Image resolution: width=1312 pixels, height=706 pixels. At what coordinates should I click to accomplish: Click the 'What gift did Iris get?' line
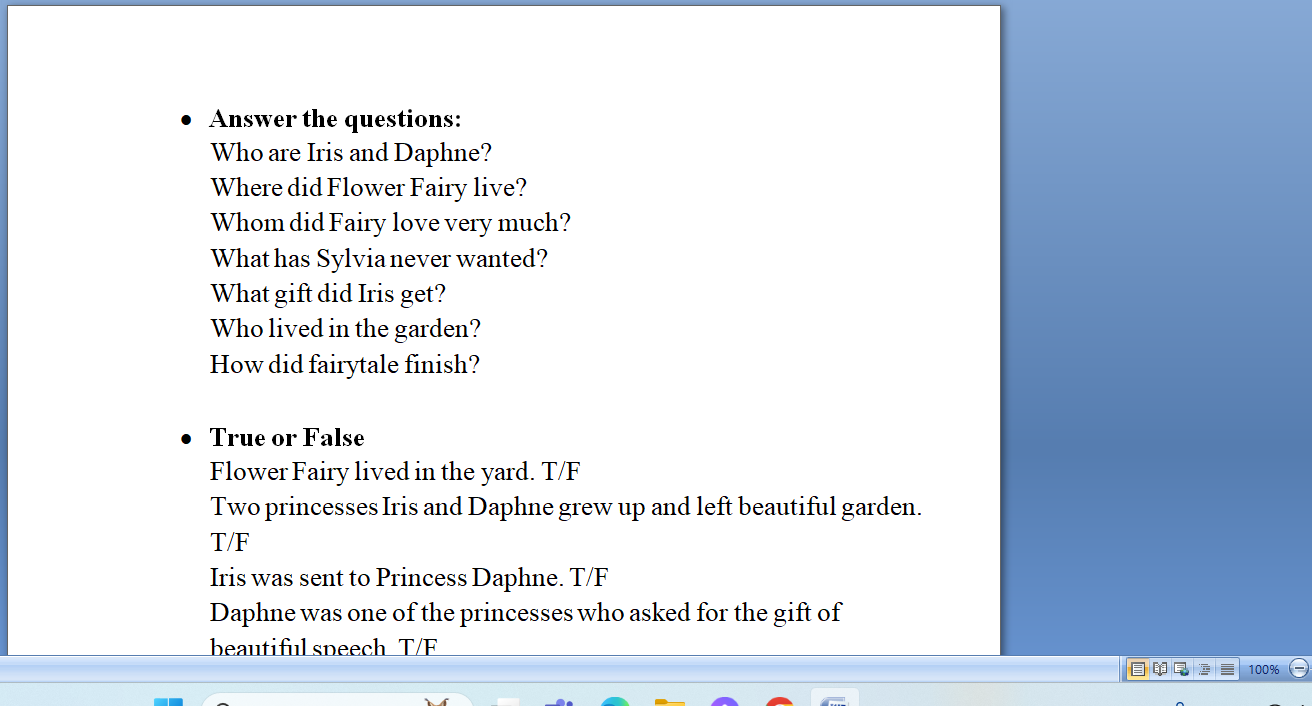[x=328, y=294]
